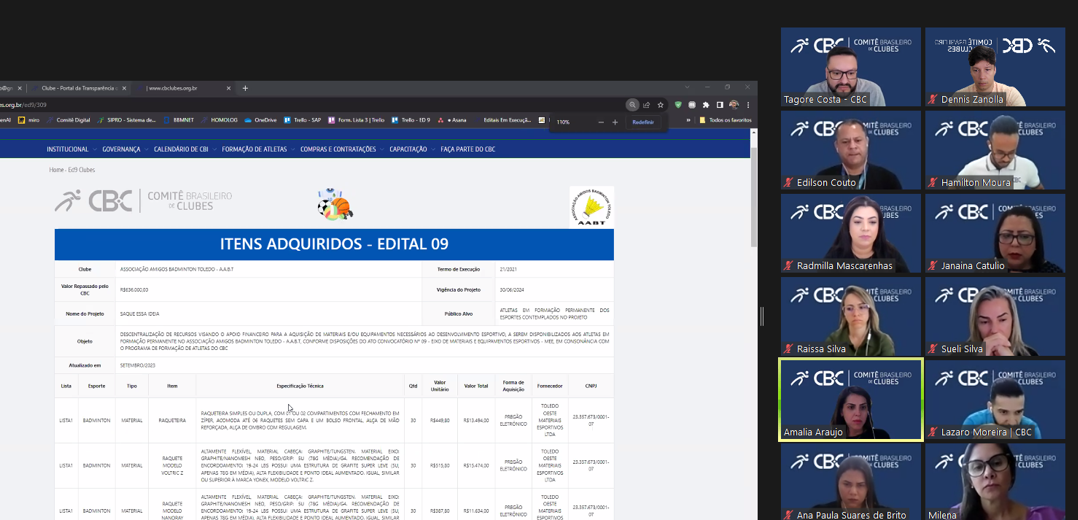This screenshot has height=520, width=1078.
Task: Increase zoom with the plus button
Action: (x=615, y=122)
